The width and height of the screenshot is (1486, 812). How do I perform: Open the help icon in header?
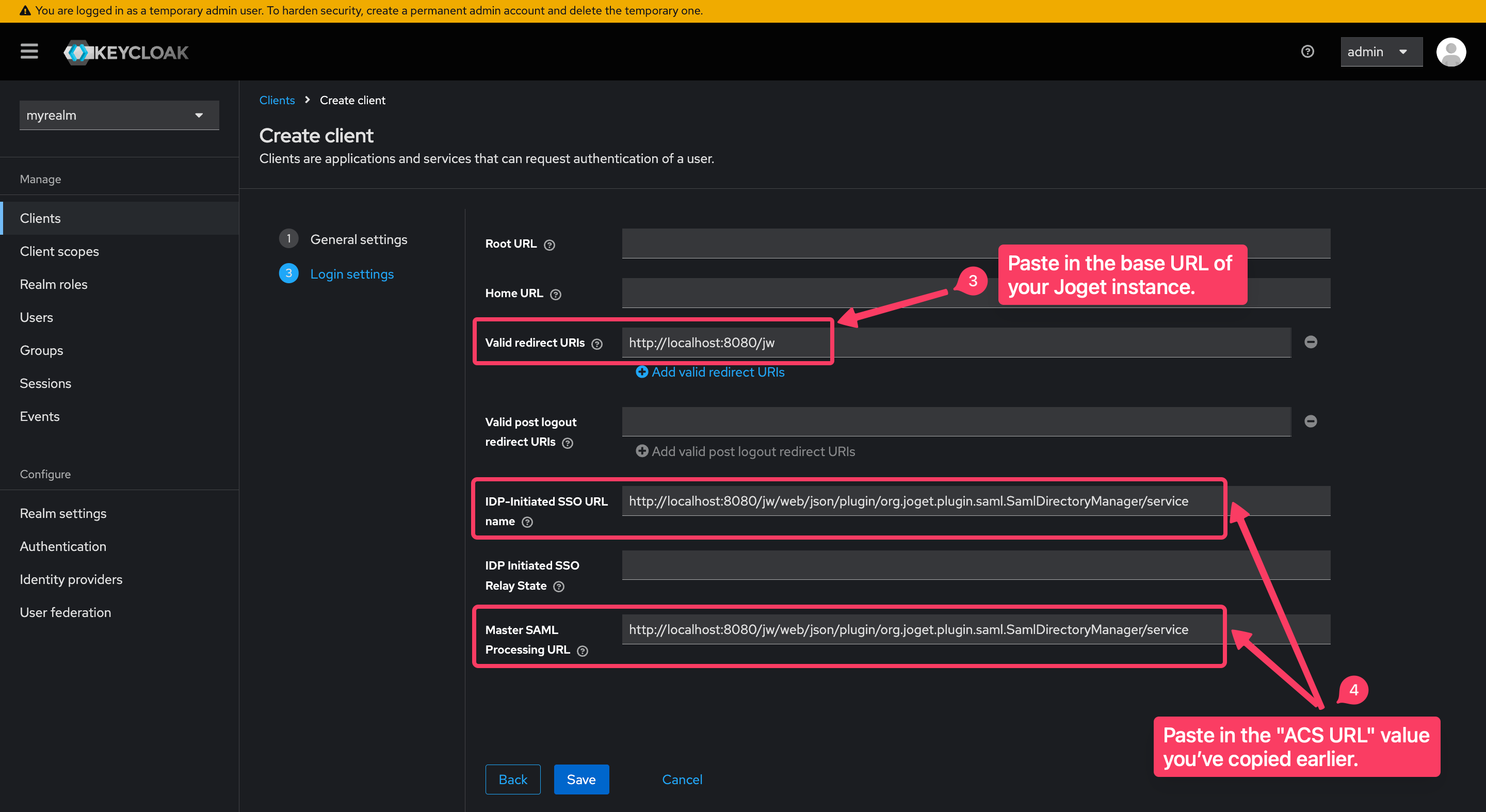coord(1307,52)
